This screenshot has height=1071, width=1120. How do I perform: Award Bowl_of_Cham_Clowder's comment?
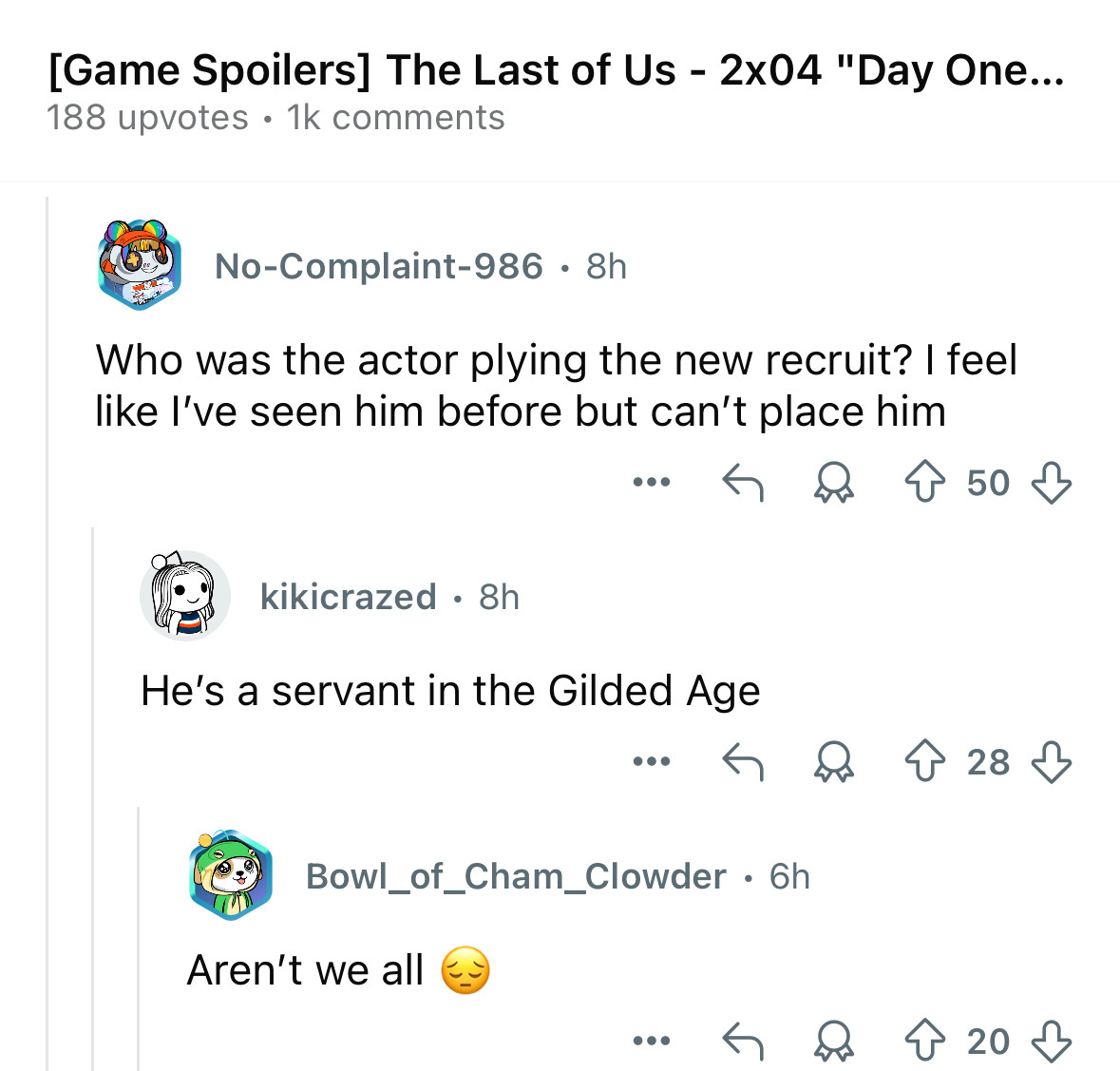(833, 1041)
